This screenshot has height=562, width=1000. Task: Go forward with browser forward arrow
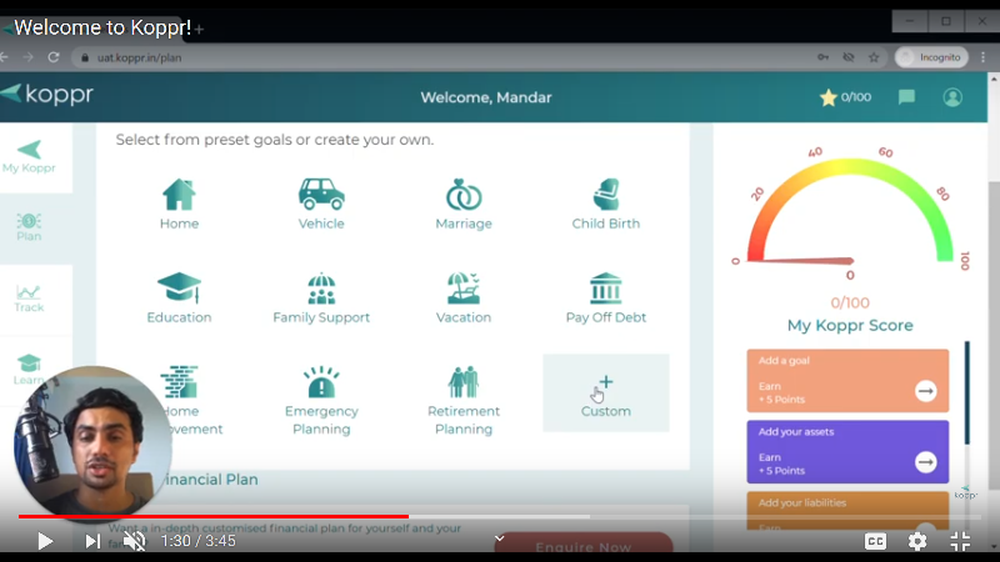click(28, 57)
